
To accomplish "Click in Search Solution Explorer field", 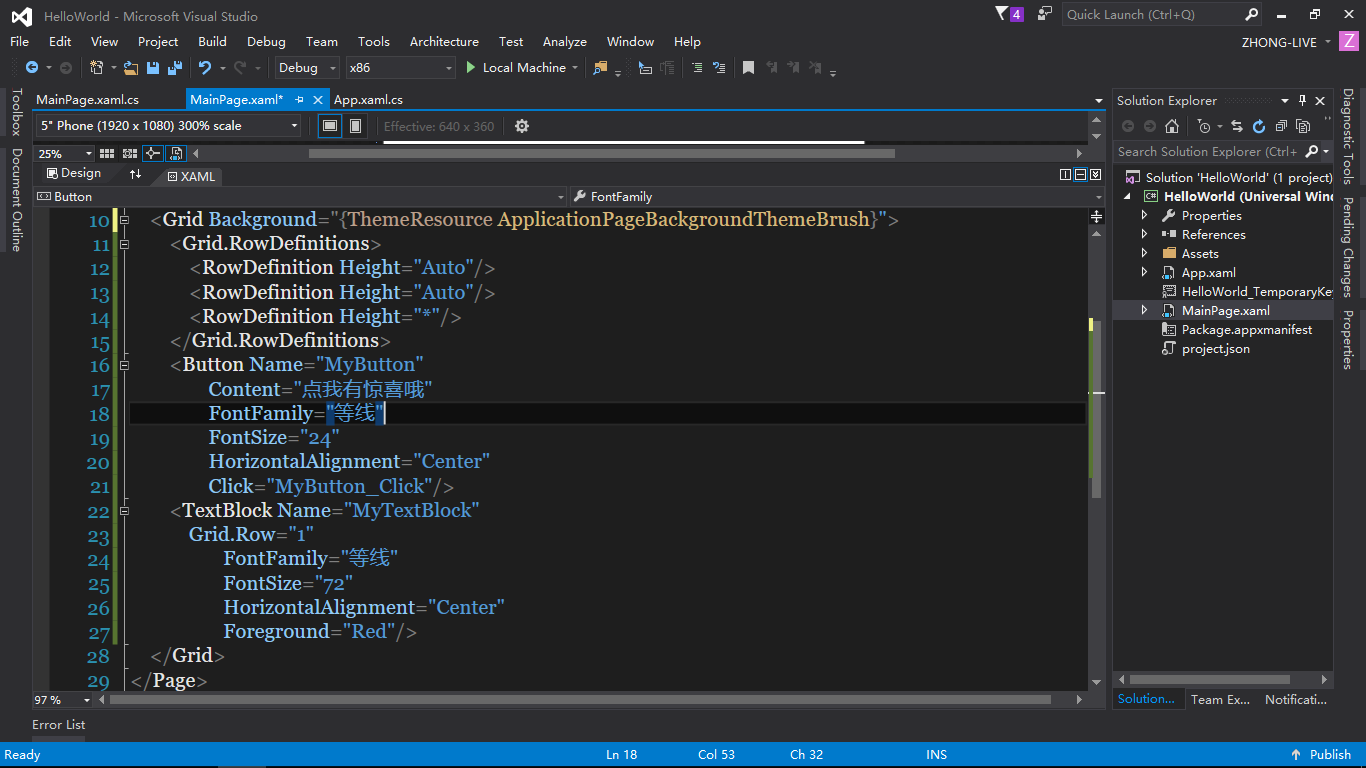I will (x=1215, y=152).
